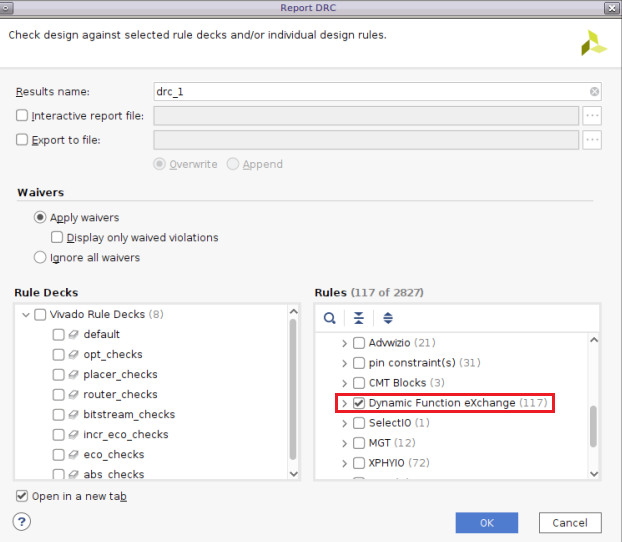
Task: Check the MGT rules checkbox
Action: (359, 443)
